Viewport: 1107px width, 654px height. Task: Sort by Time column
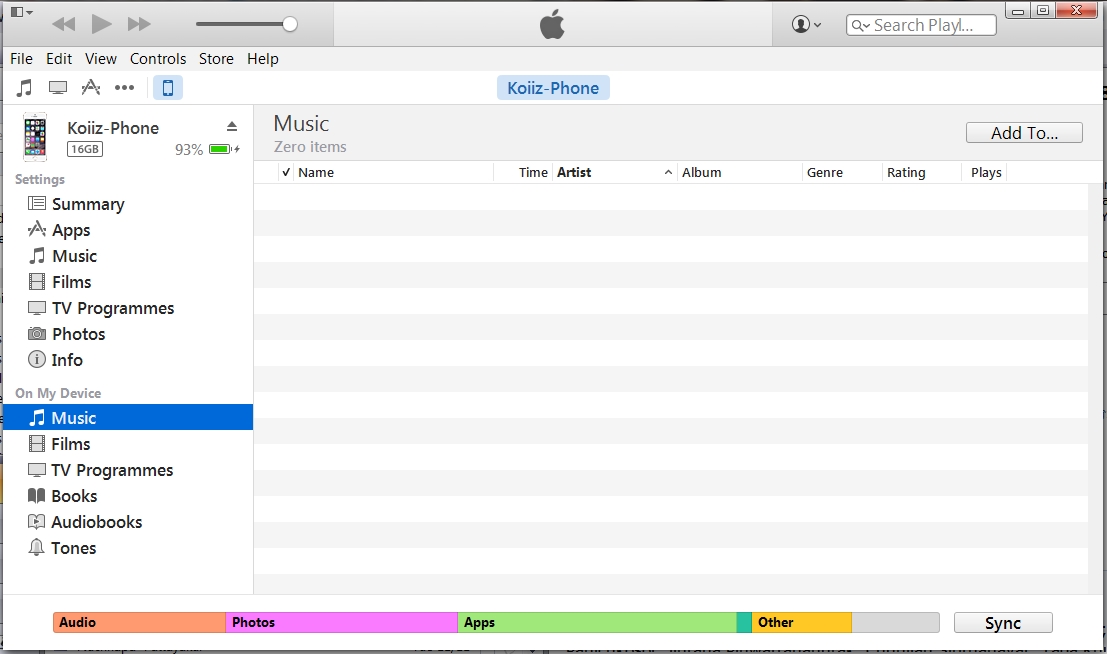coord(533,172)
